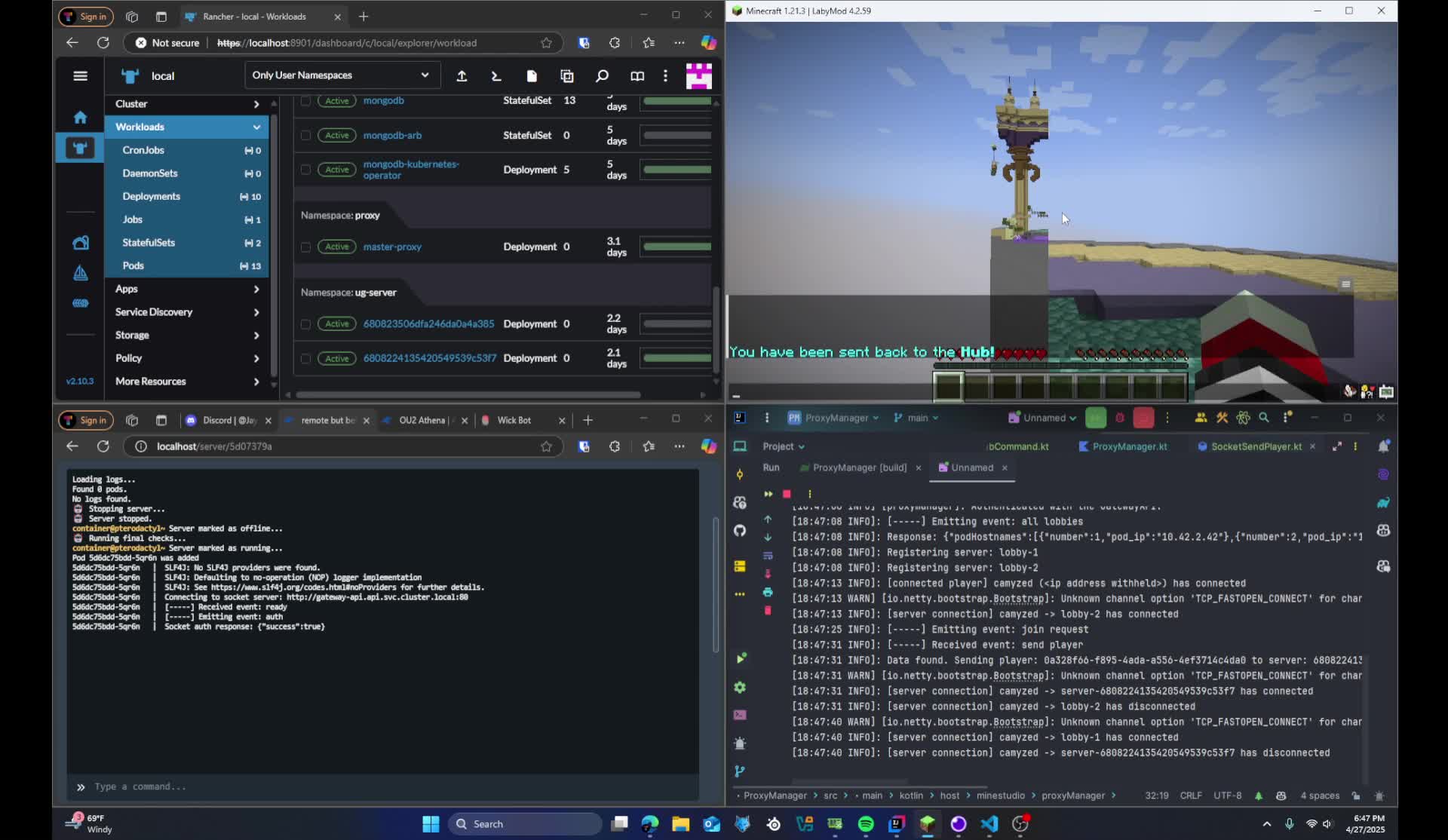Select the master-proxy deployment checkbox

[305, 247]
